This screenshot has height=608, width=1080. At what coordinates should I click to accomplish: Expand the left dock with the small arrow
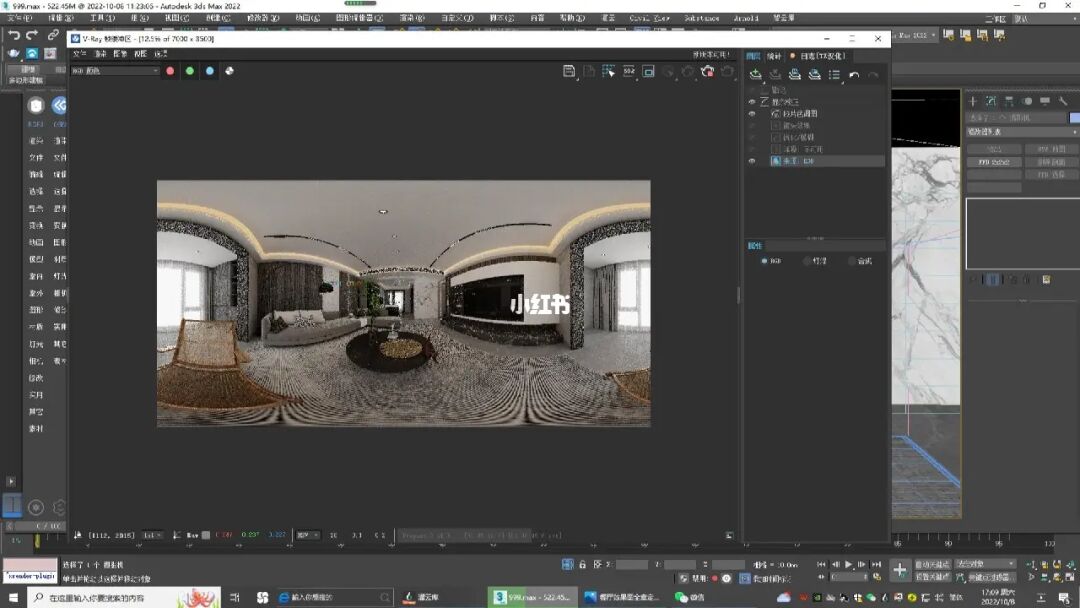pyautogui.click(x=11, y=481)
